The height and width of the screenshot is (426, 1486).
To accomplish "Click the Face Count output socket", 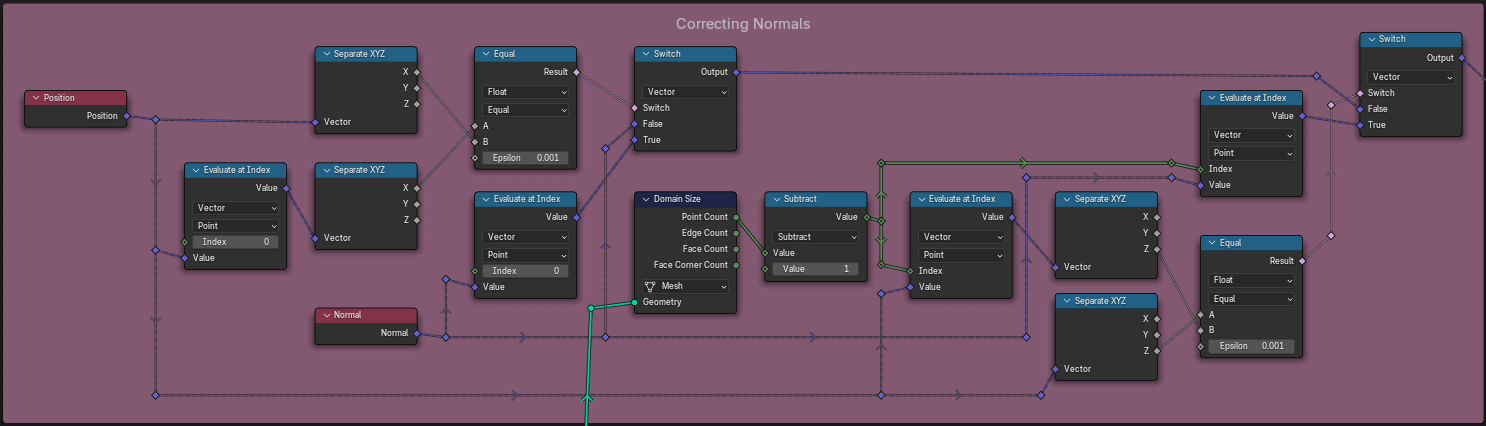I will point(737,249).
